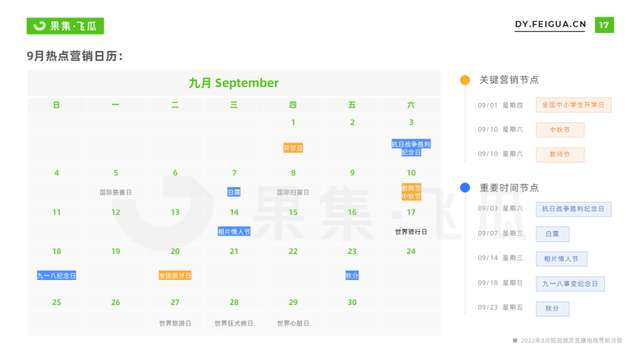Click the orange 中秋节 tag under September 10
The height and width of the screenshot is (360, 640).
tap(411, 196)
